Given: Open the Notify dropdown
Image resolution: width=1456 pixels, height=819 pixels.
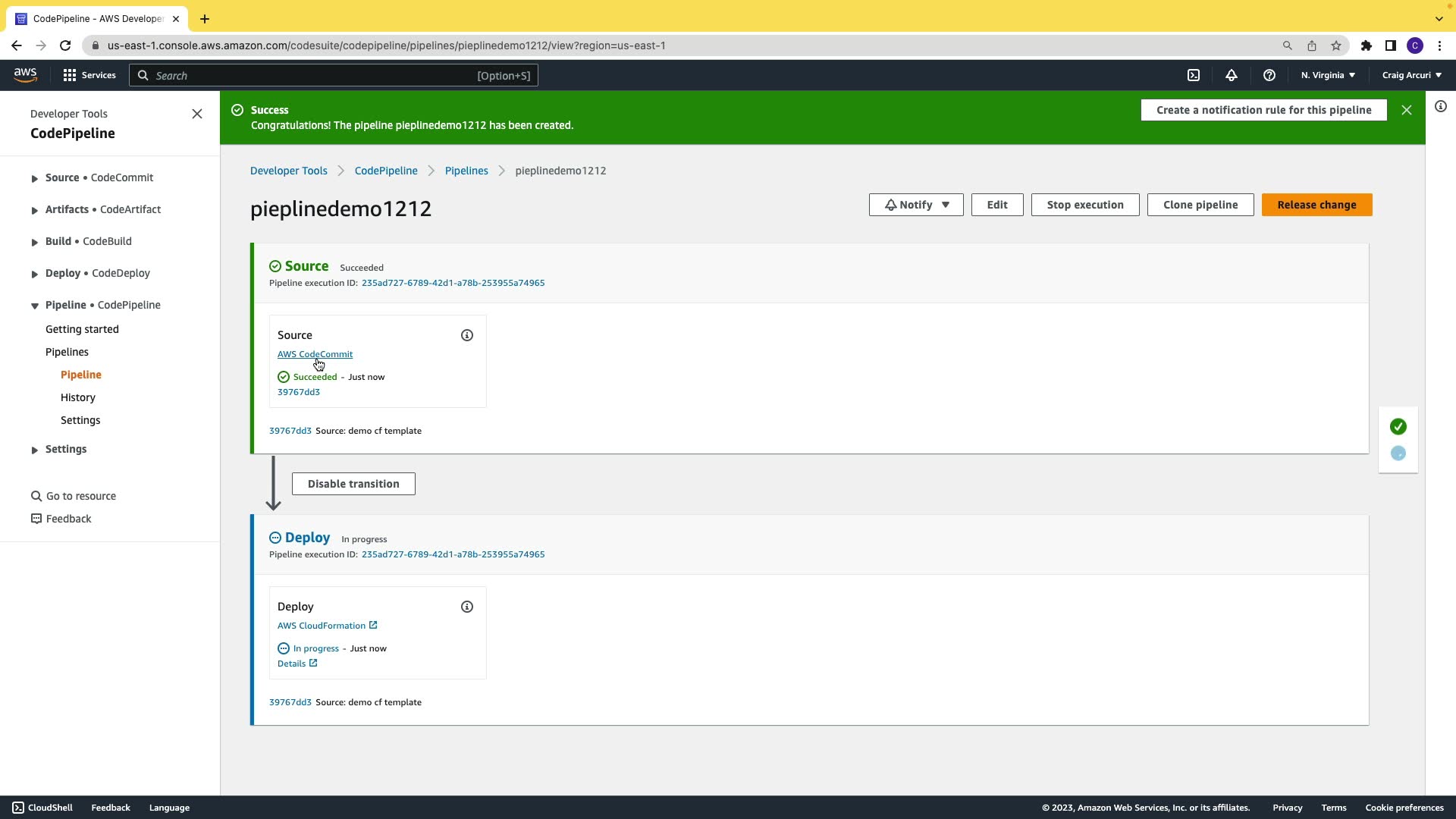Looking at the screenshot, I should point(916,205).
